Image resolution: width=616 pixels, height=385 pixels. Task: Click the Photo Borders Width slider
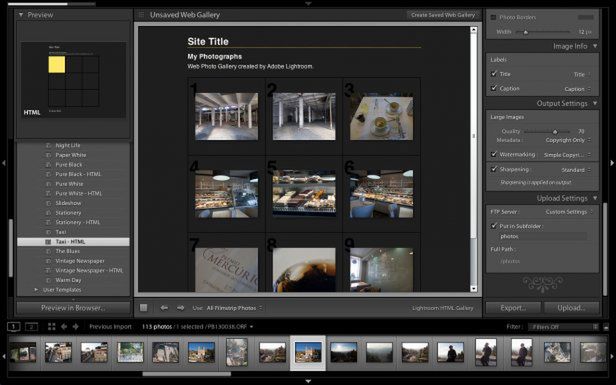coord(542,32)
